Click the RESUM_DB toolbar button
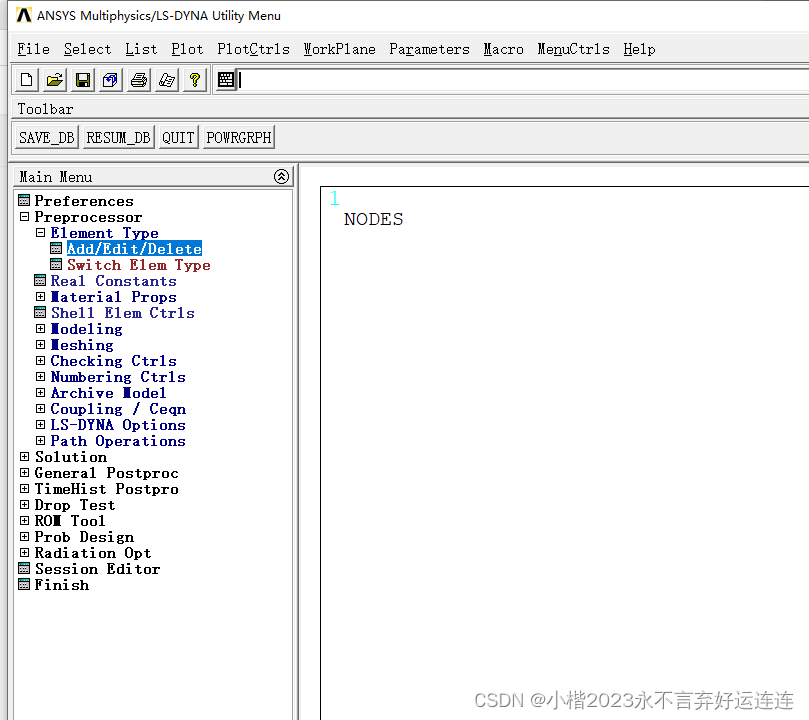The height and width of the screenshot is (720, 809). 118,138
